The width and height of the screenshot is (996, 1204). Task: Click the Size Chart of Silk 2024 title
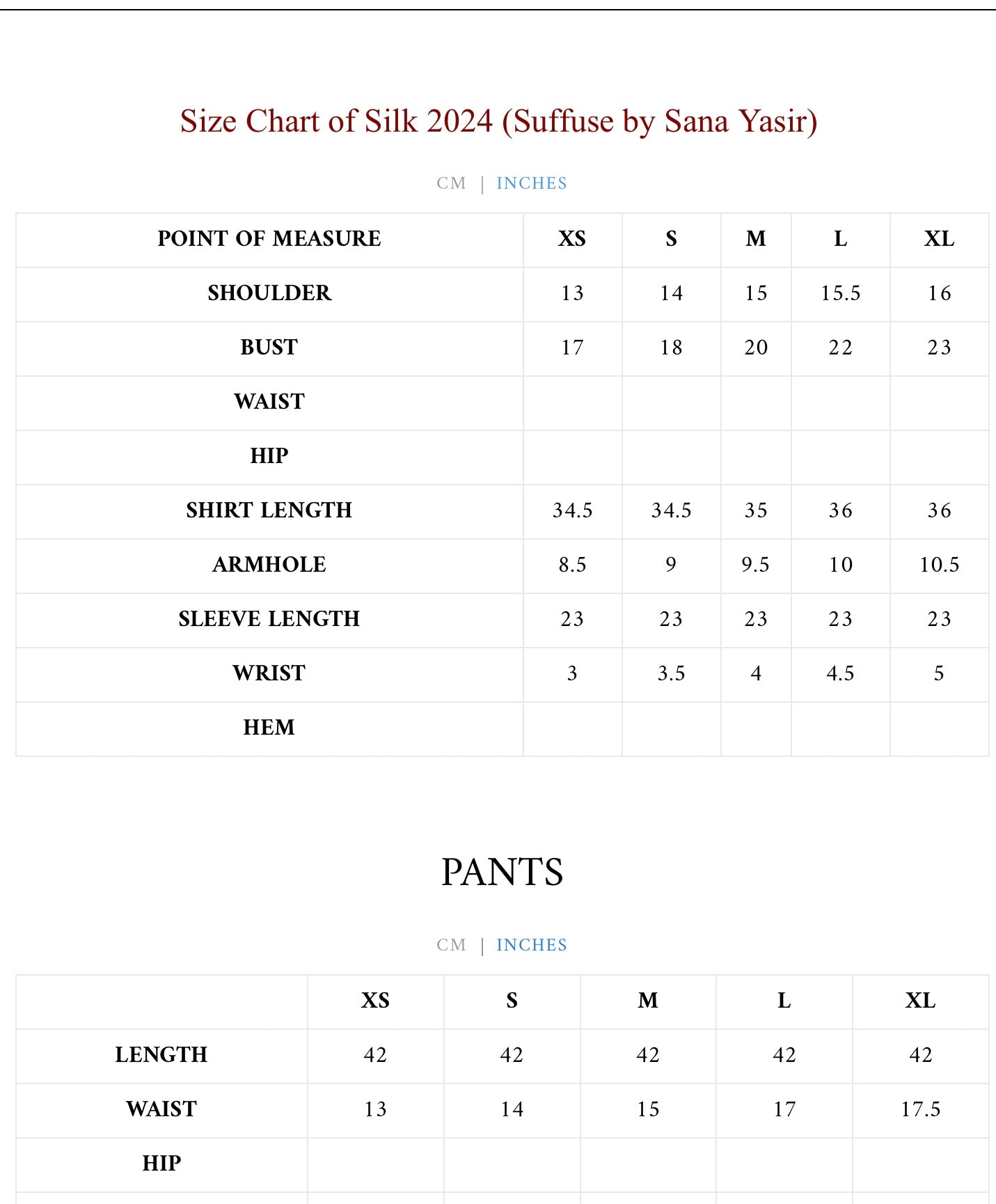(498, 121)
